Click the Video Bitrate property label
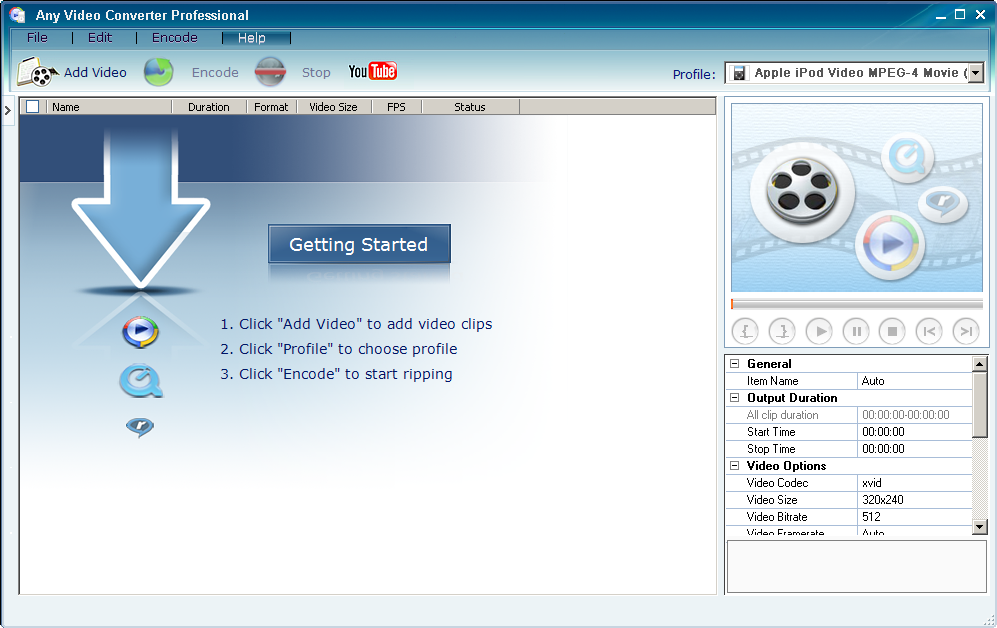The image size is (997, 628). click(777, 517)
